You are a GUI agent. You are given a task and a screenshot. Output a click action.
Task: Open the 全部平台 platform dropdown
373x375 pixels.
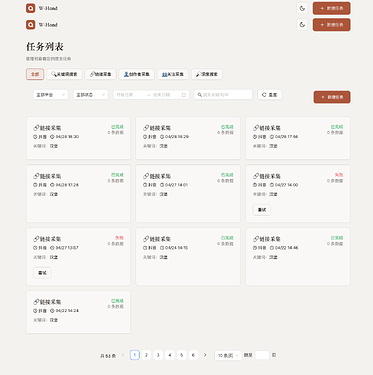tap(51, 95)
